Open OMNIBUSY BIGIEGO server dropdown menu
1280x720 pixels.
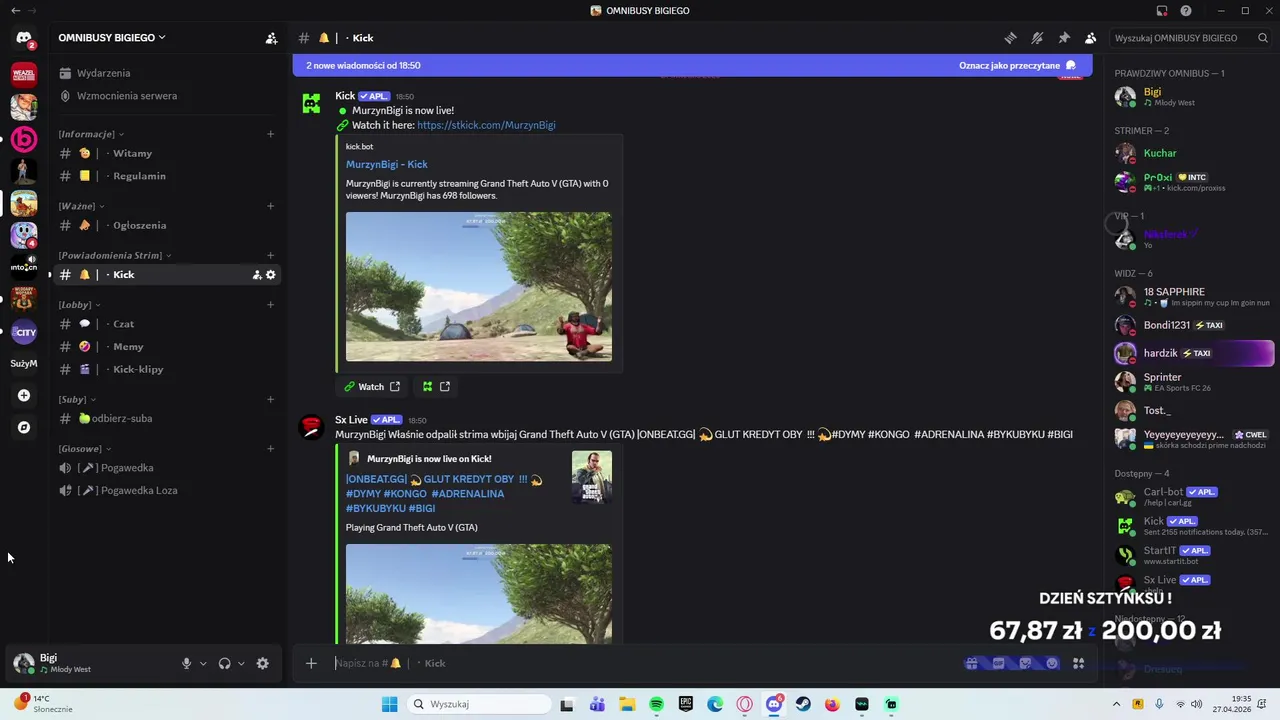112,38
